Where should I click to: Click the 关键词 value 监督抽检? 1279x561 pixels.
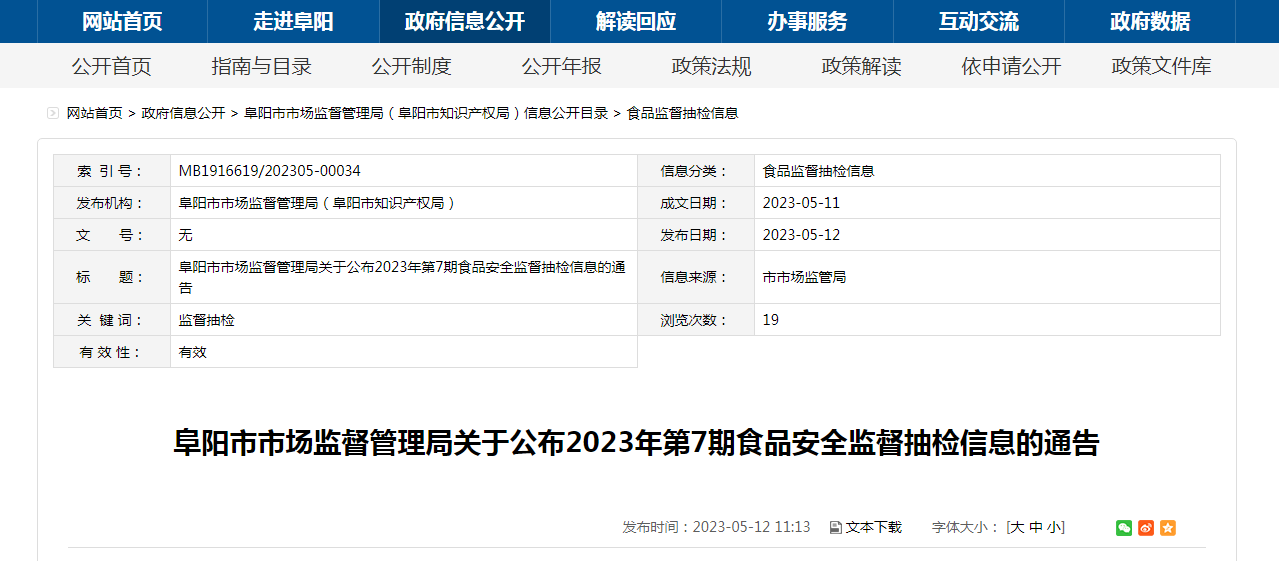click(206, 320)
